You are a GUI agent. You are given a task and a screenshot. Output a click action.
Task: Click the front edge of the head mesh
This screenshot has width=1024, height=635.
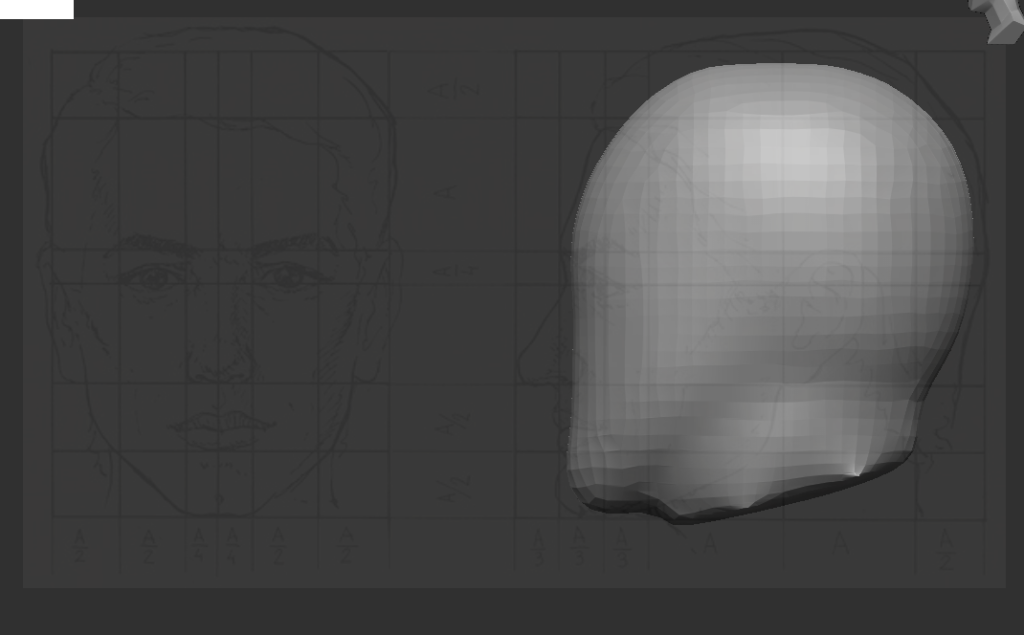[576, 330]
